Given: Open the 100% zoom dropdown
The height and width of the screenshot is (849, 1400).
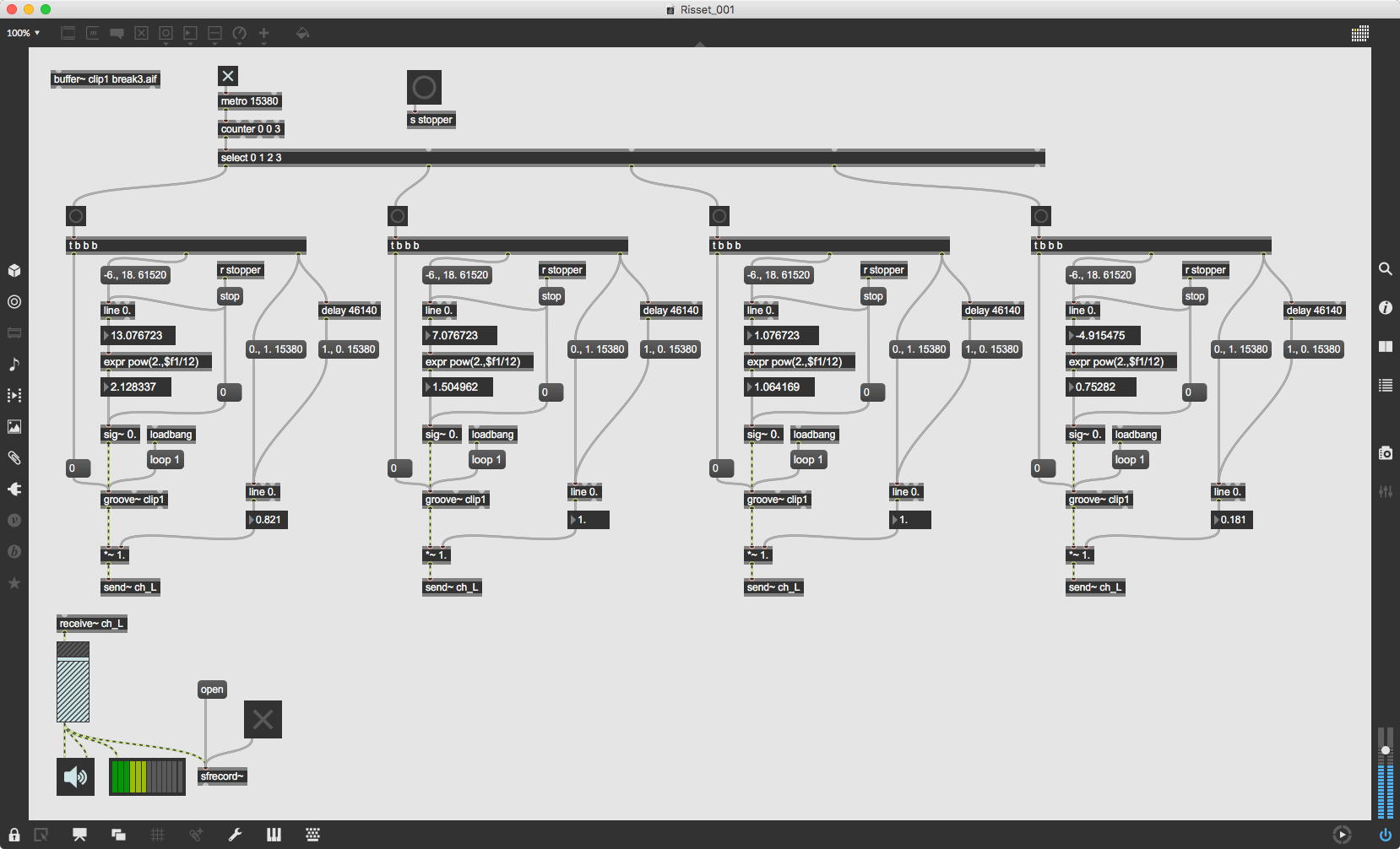Looking at the screenshot, I should pos(23,33).
